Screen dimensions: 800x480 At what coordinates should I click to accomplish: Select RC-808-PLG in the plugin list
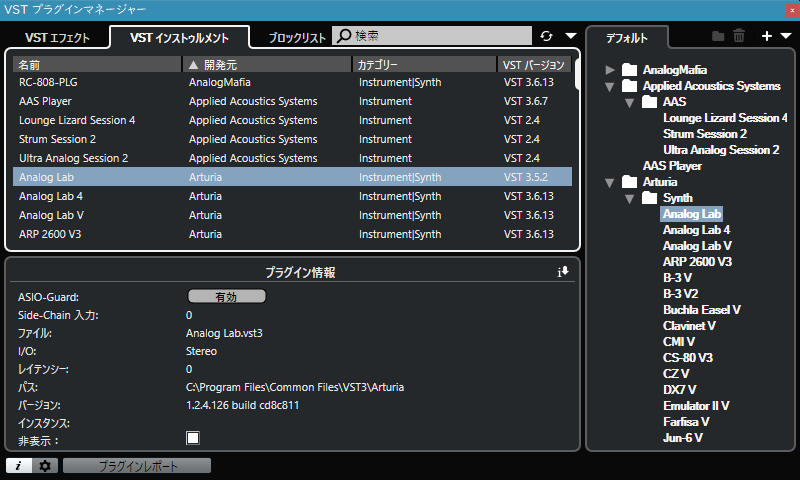pos(292,82)
